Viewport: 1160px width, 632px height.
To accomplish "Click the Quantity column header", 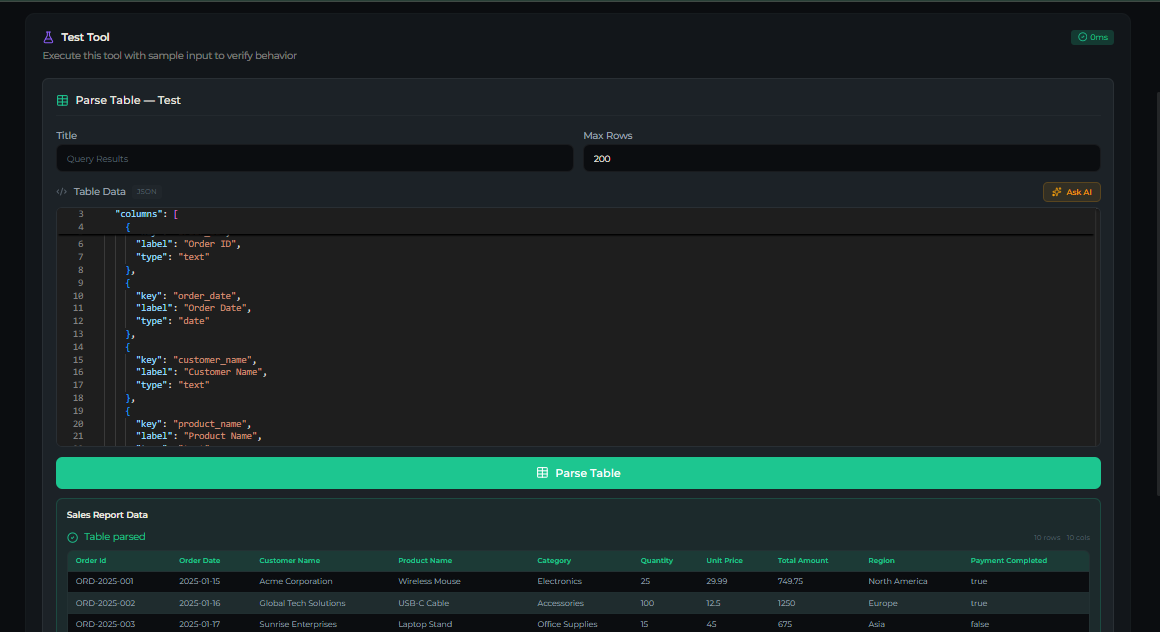I will point(657,560).
